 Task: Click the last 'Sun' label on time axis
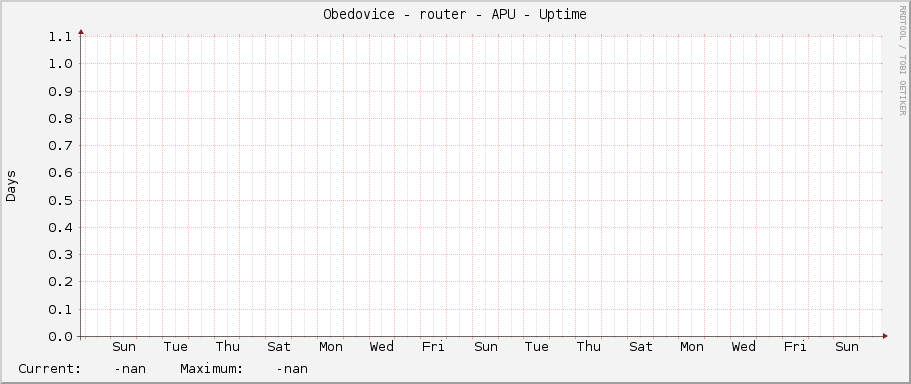pyautogui.click(x=847, y=347)
